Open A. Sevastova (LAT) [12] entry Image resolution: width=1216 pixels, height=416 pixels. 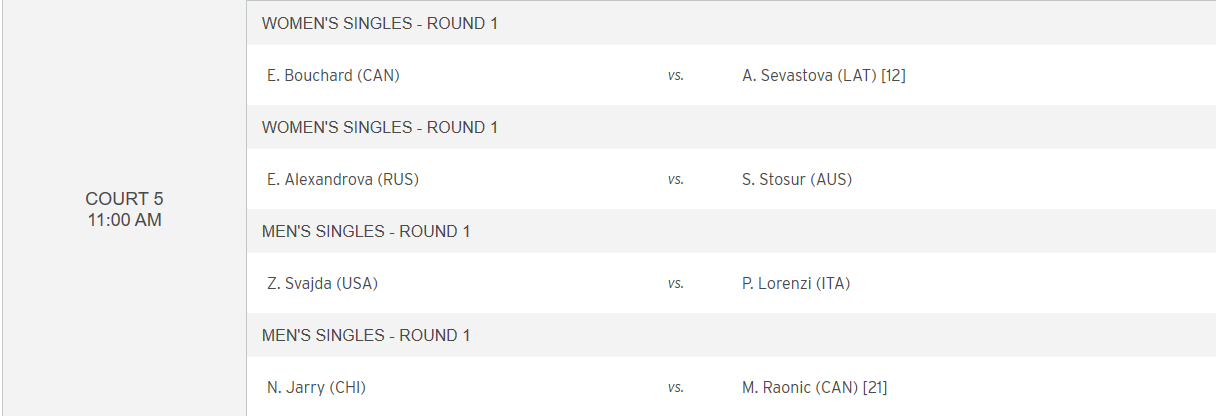pyautogui.click(x=824, y=75)
